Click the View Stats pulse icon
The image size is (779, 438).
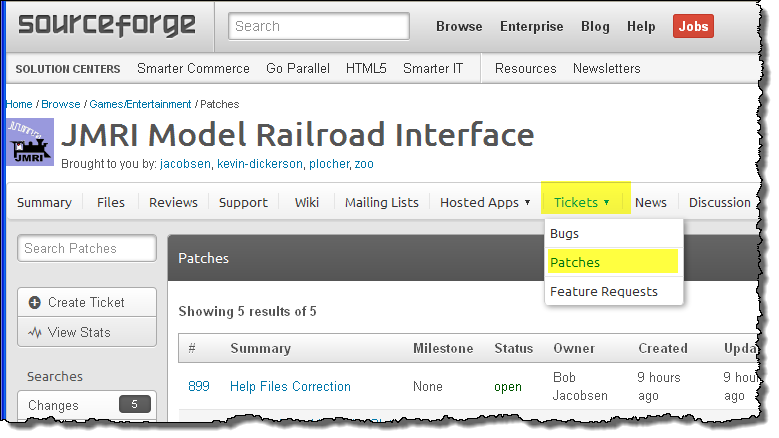tap(35, 332)
